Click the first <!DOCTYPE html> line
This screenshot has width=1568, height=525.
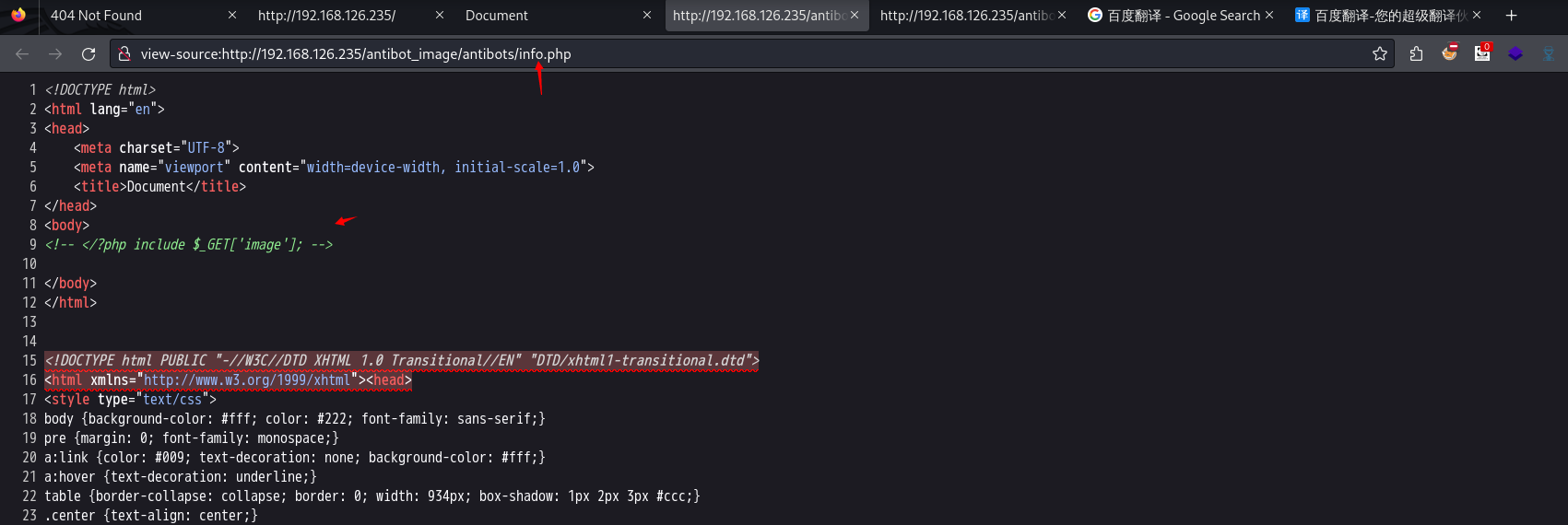point(100,90)
